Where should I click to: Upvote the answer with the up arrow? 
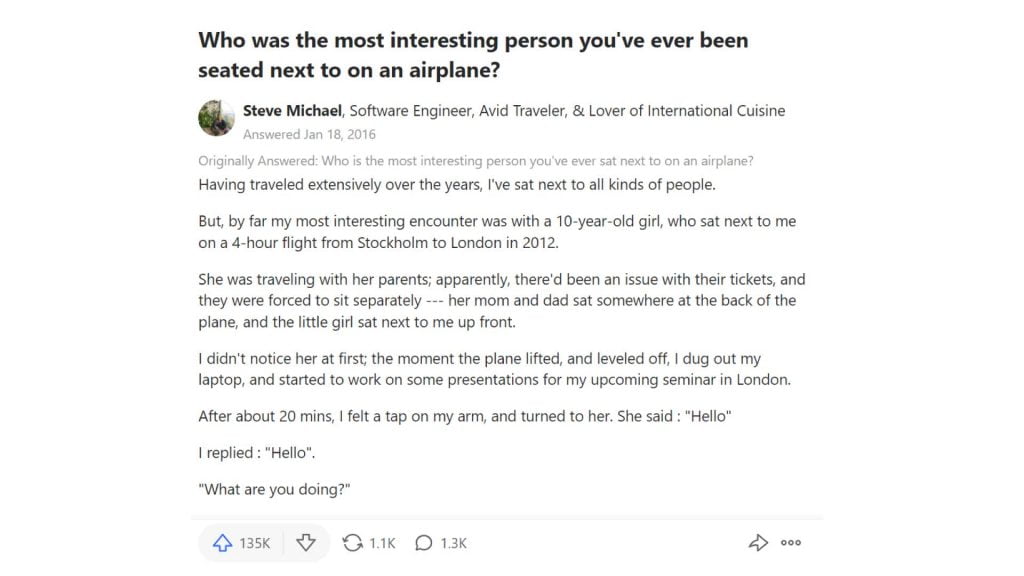223,543
